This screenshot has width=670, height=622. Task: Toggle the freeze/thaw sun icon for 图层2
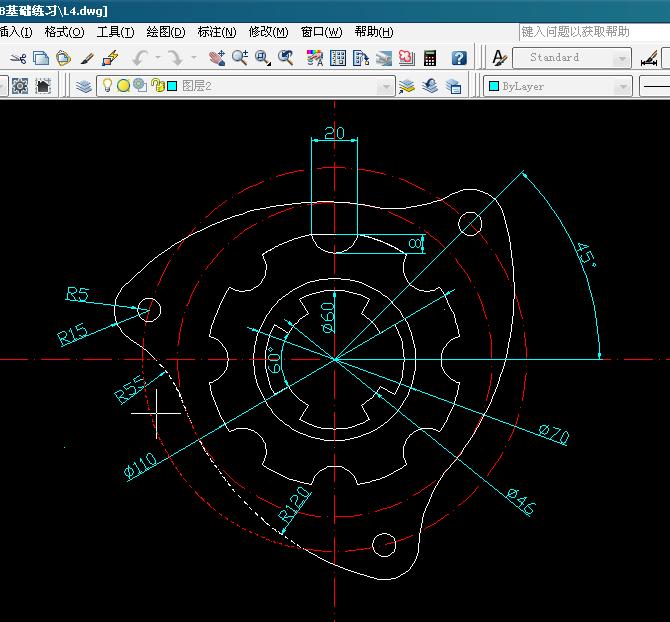pos(123,86)
